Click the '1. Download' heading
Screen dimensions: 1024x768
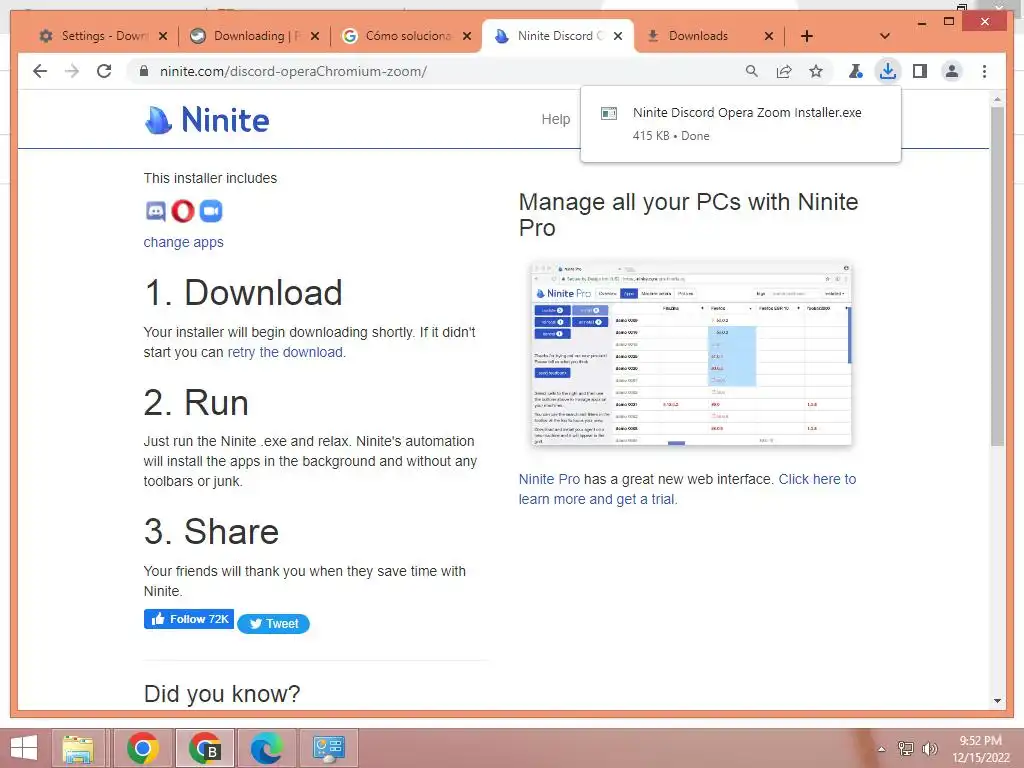pyautogui.click(x=243, y=293)
